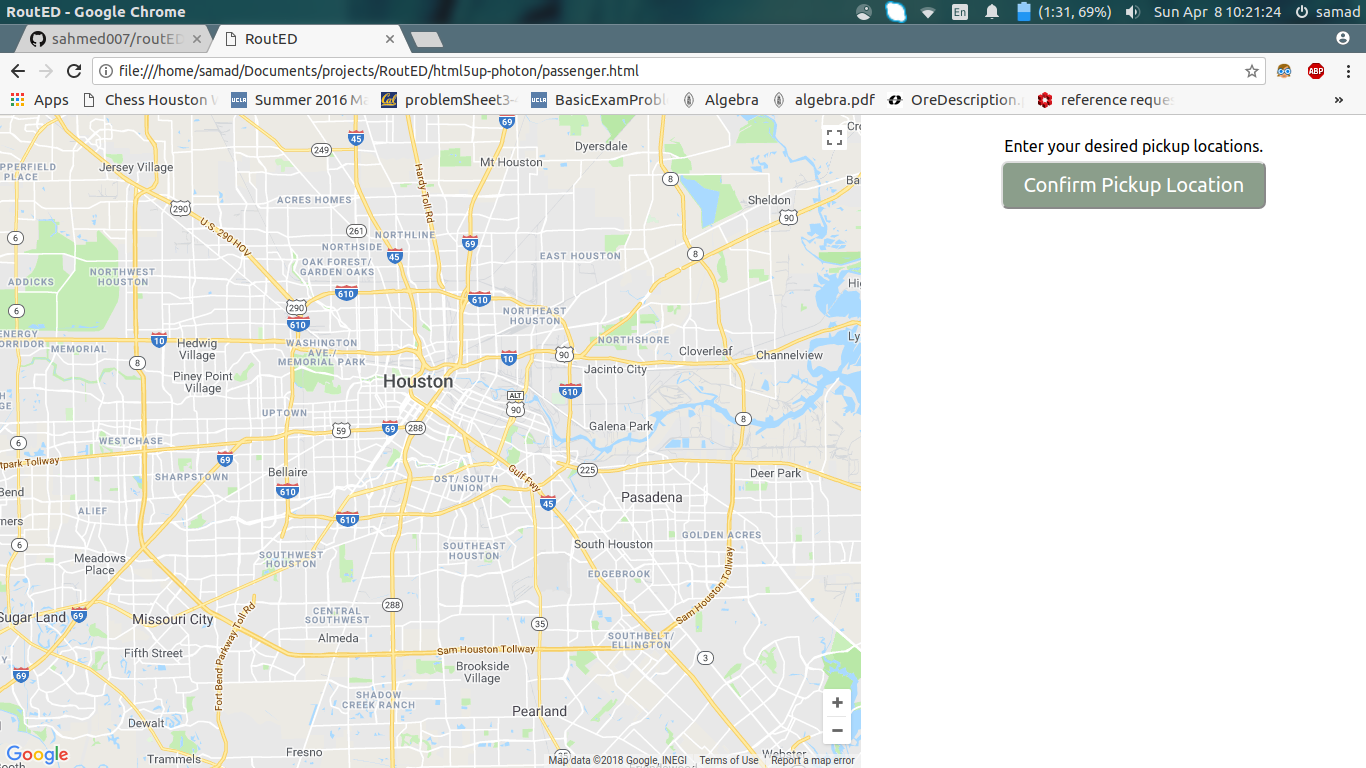This screenshot has width=1366, height=768.
Task: Open Terms of Use link on map
Action: tap(729, 760)
